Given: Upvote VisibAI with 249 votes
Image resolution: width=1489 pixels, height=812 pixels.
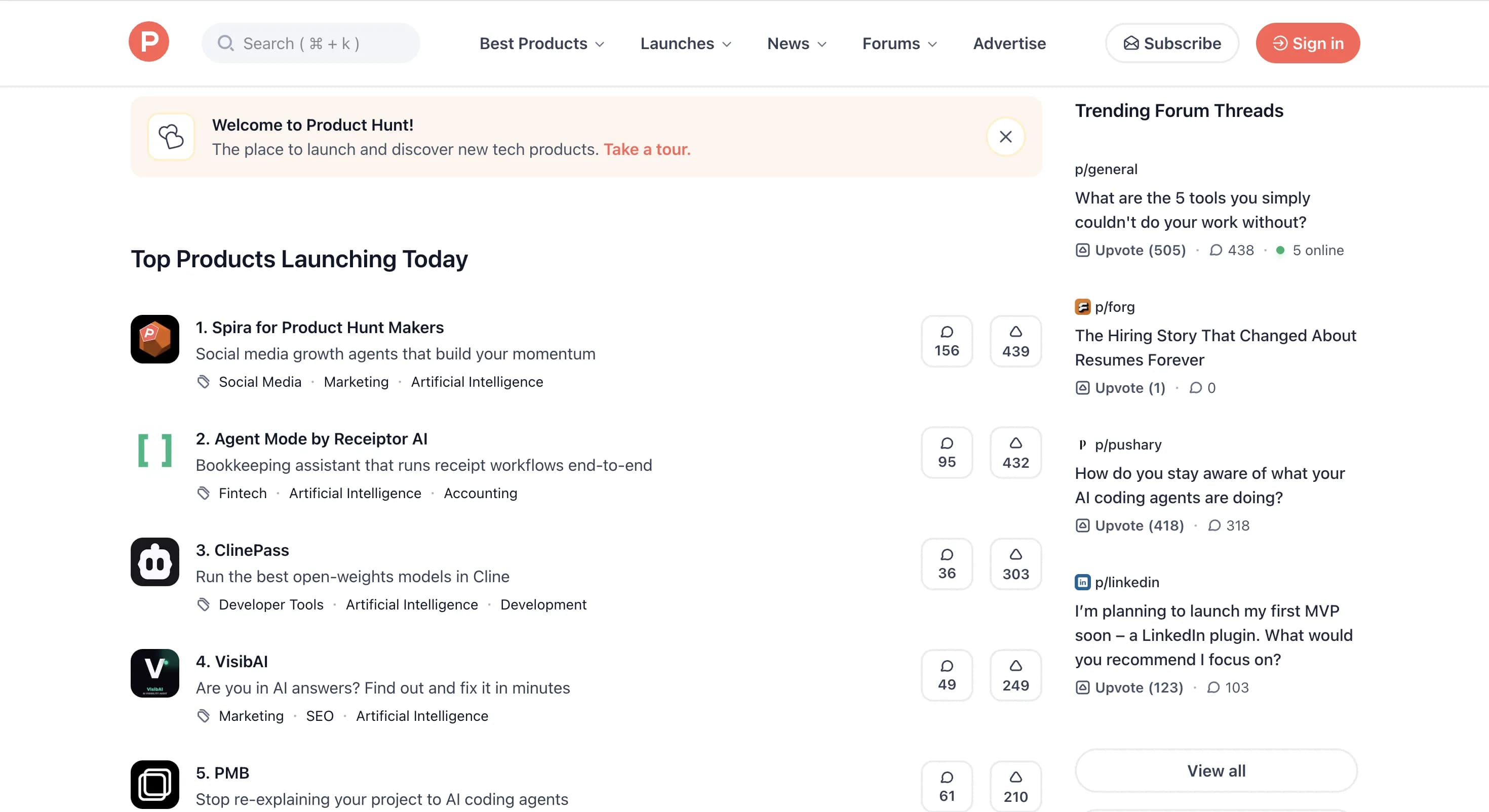Looking at the screenshot, I should 1015,675.
